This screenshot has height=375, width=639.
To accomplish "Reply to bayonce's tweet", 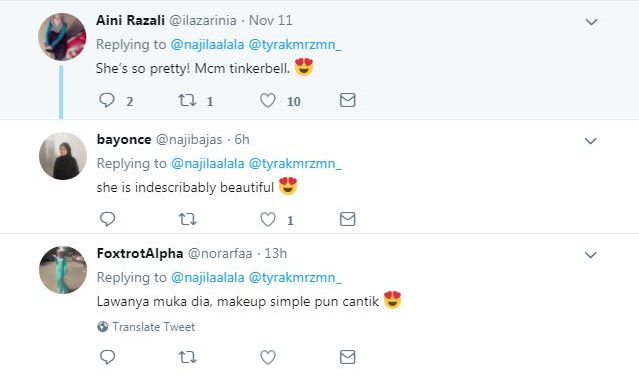I will pos(108,219).
